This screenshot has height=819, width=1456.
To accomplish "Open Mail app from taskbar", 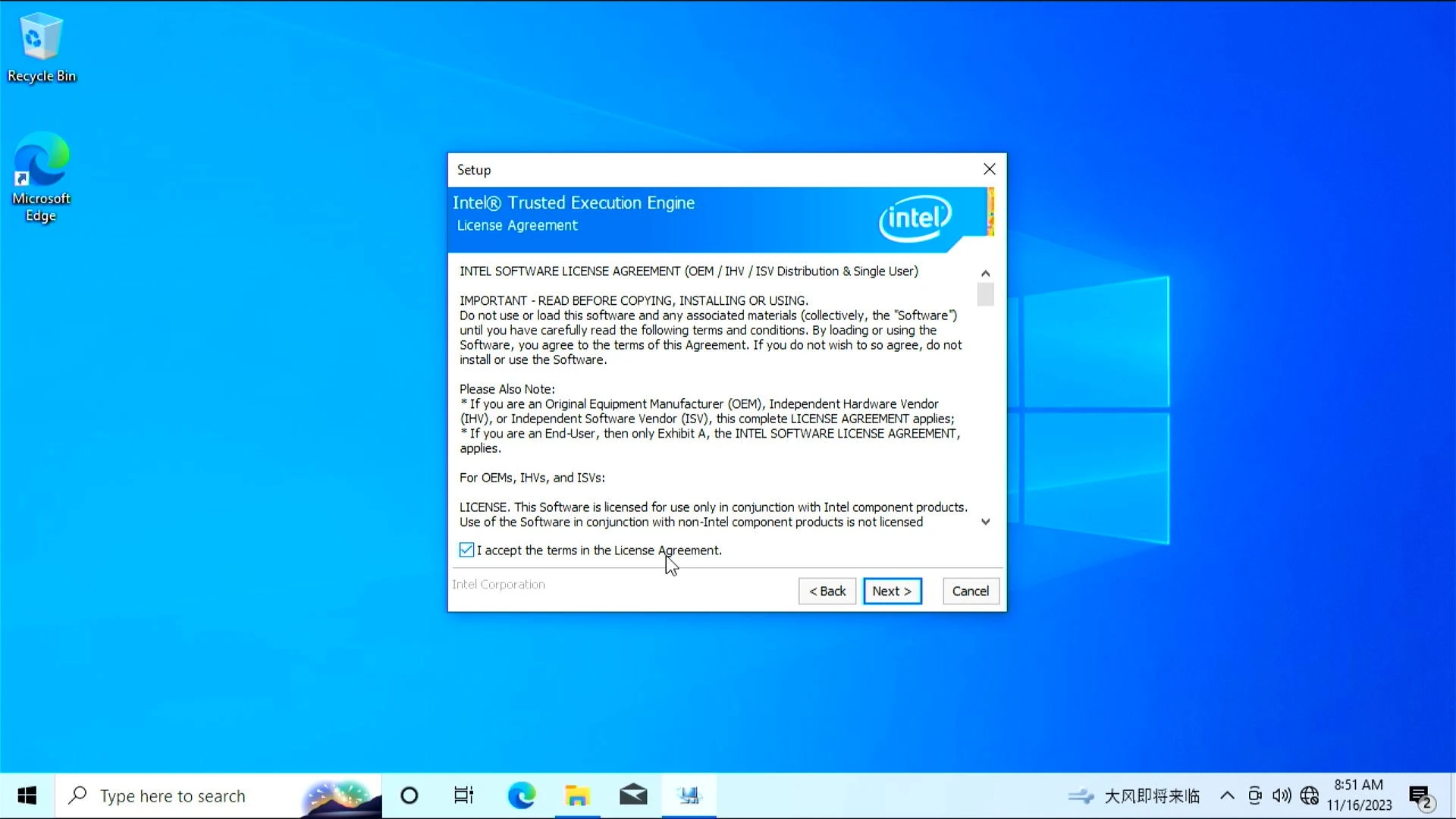I will coord(634,795).
